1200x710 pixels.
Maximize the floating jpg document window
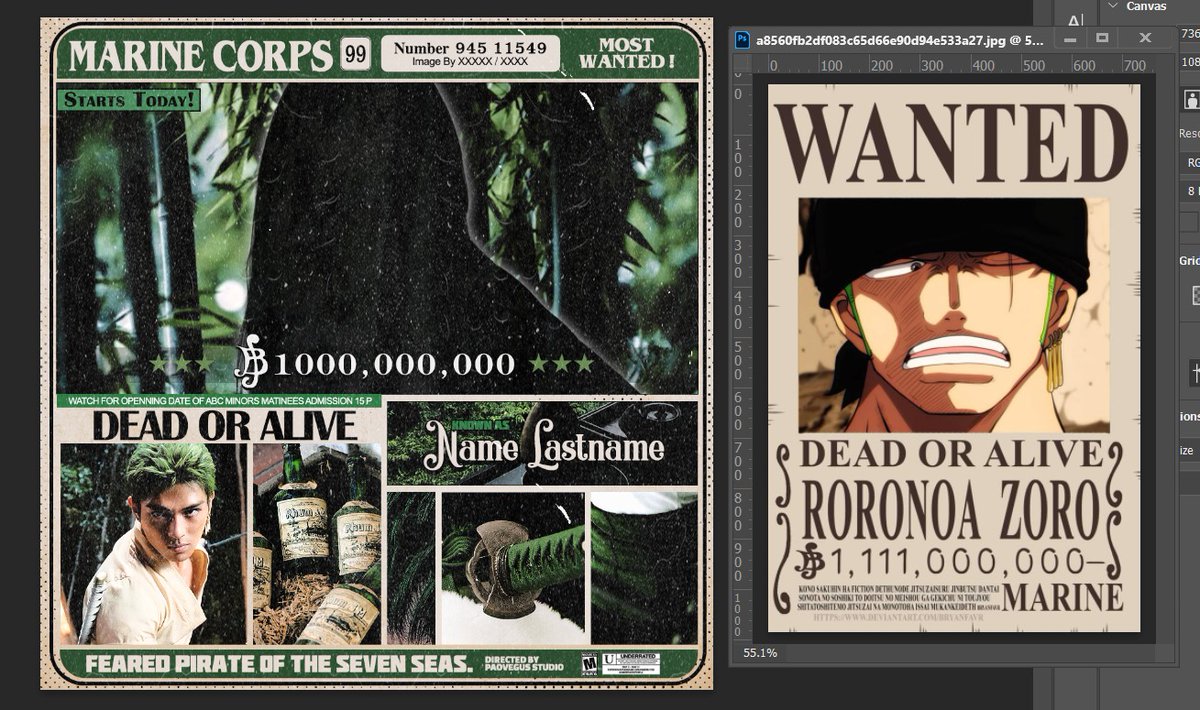pos(1102,39)
